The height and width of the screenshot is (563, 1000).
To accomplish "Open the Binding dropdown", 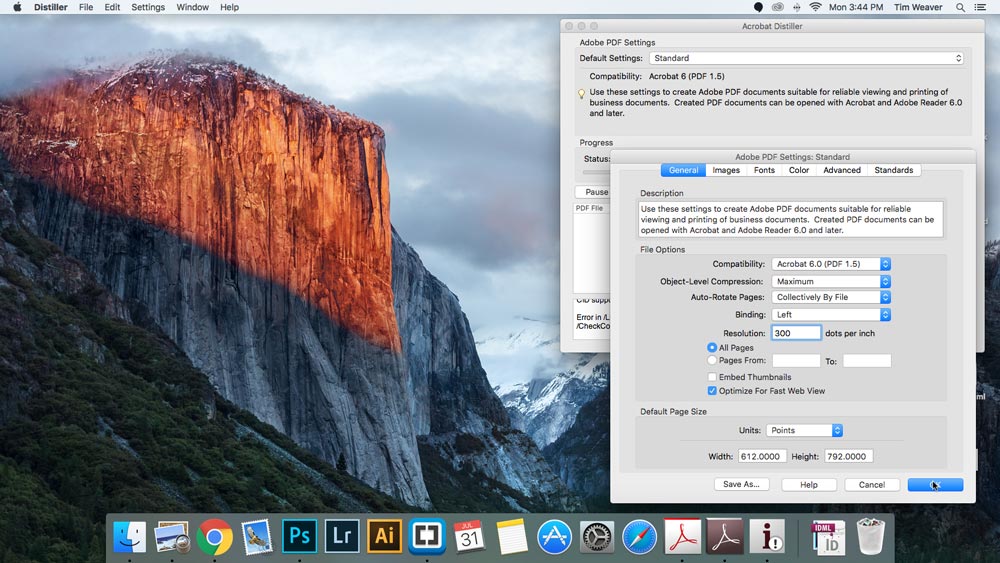I will coord(831,315).
